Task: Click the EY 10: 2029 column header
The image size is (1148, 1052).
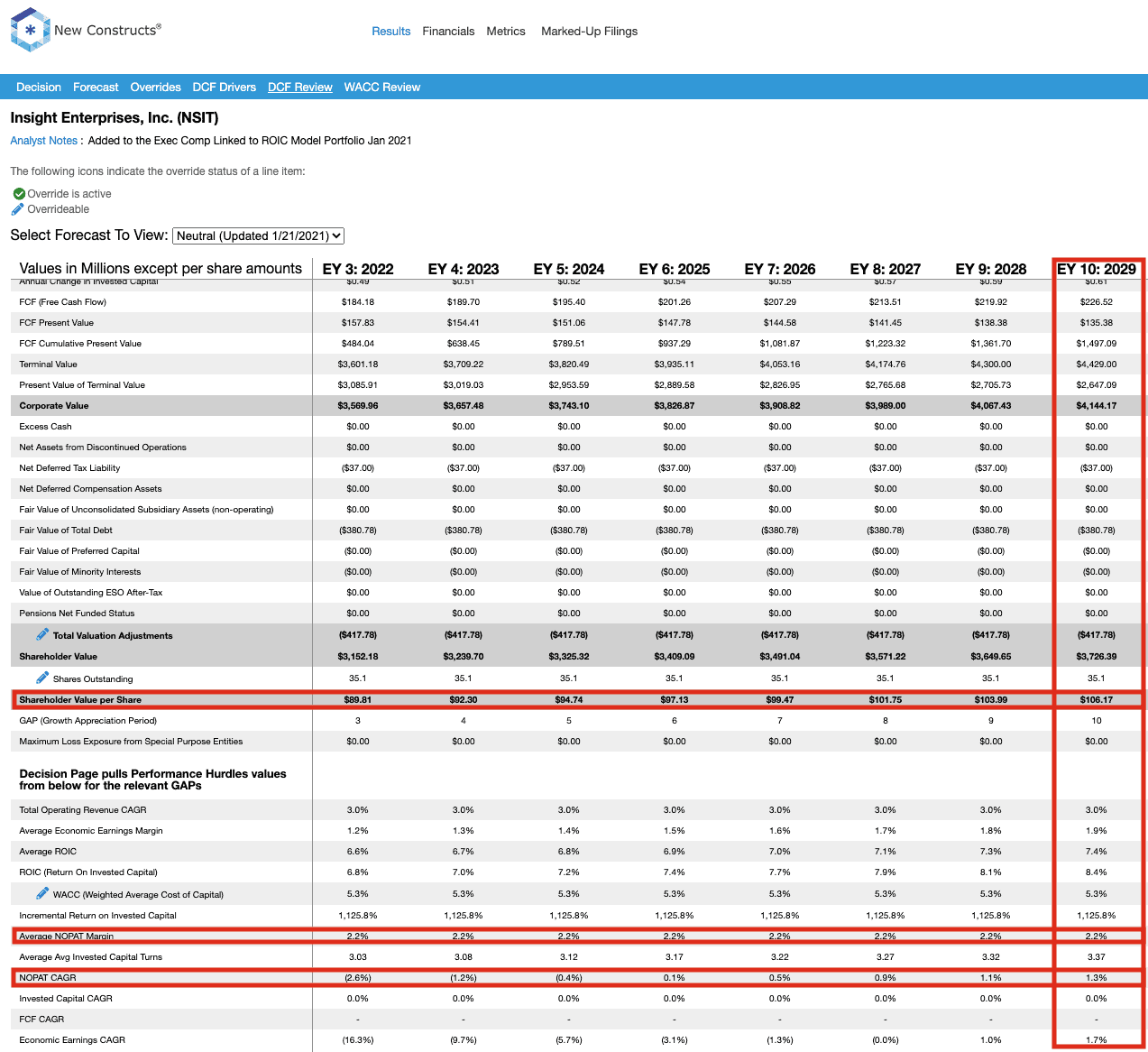Action: tap(1097, 269)
